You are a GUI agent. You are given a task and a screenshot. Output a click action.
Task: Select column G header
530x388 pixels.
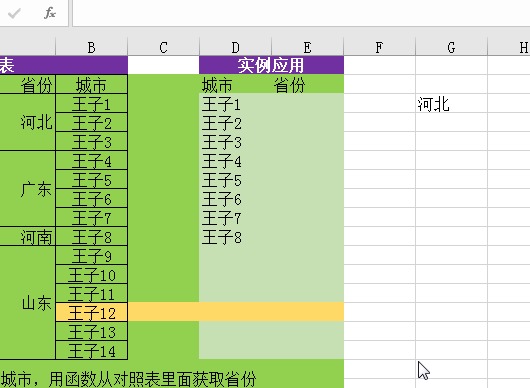[452, 47]
